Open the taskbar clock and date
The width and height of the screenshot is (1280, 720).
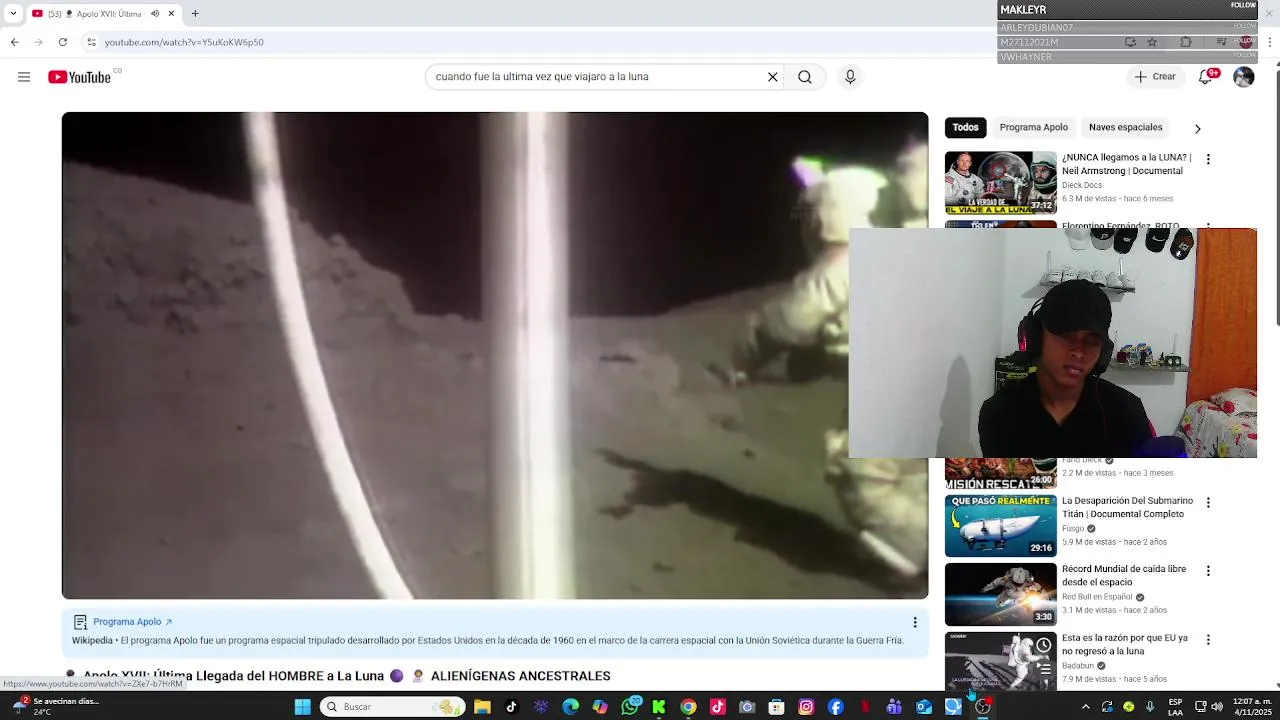(1251, 707)
